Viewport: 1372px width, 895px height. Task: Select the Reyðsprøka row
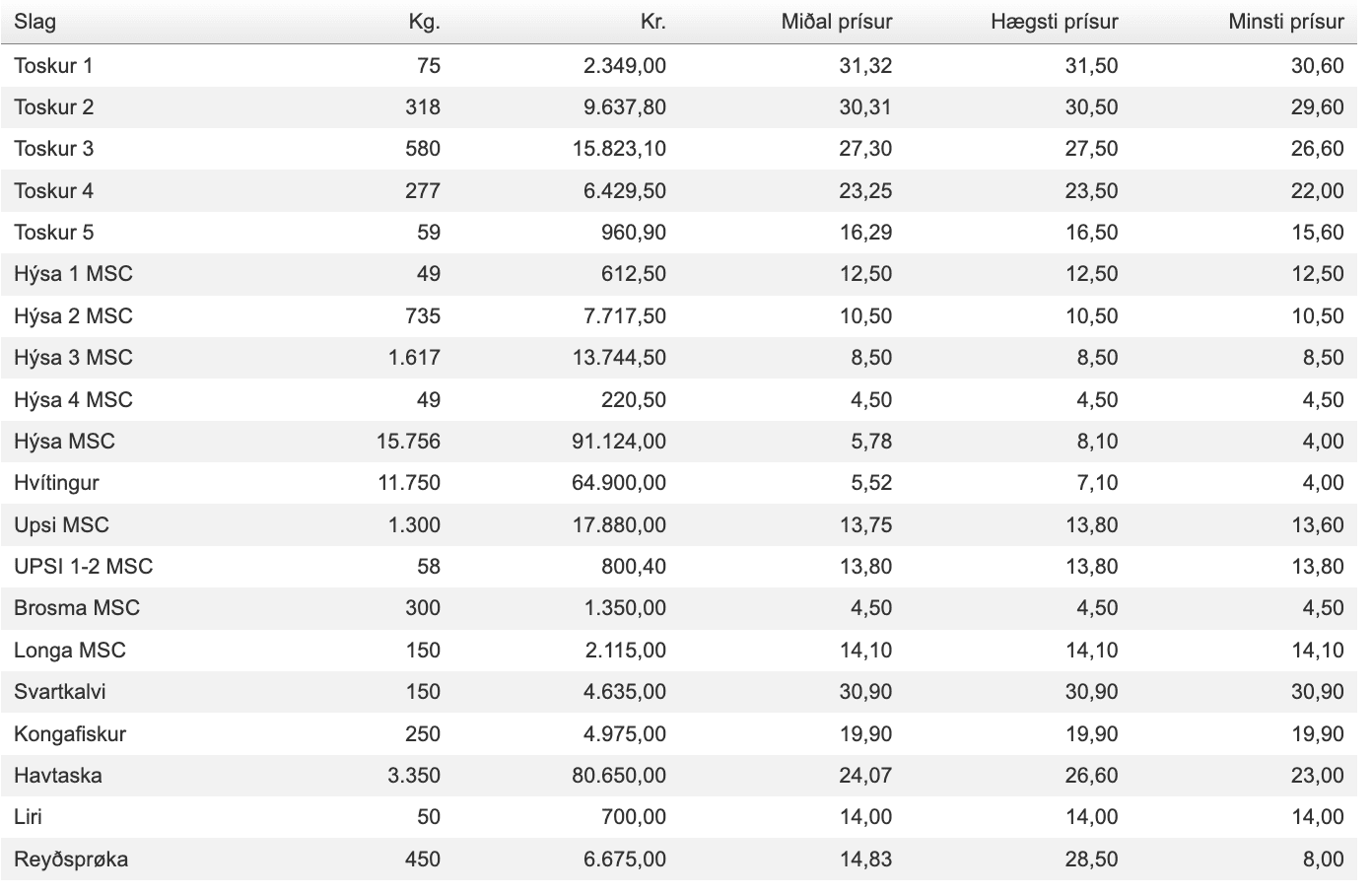coord(679,859)
